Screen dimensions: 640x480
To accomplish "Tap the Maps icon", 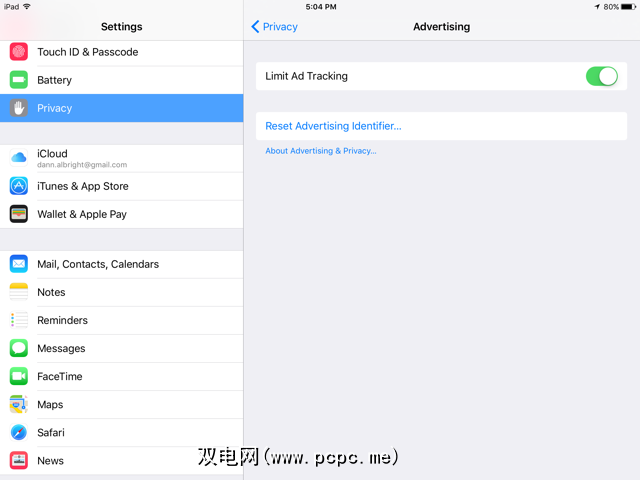I will click(19, 404).
